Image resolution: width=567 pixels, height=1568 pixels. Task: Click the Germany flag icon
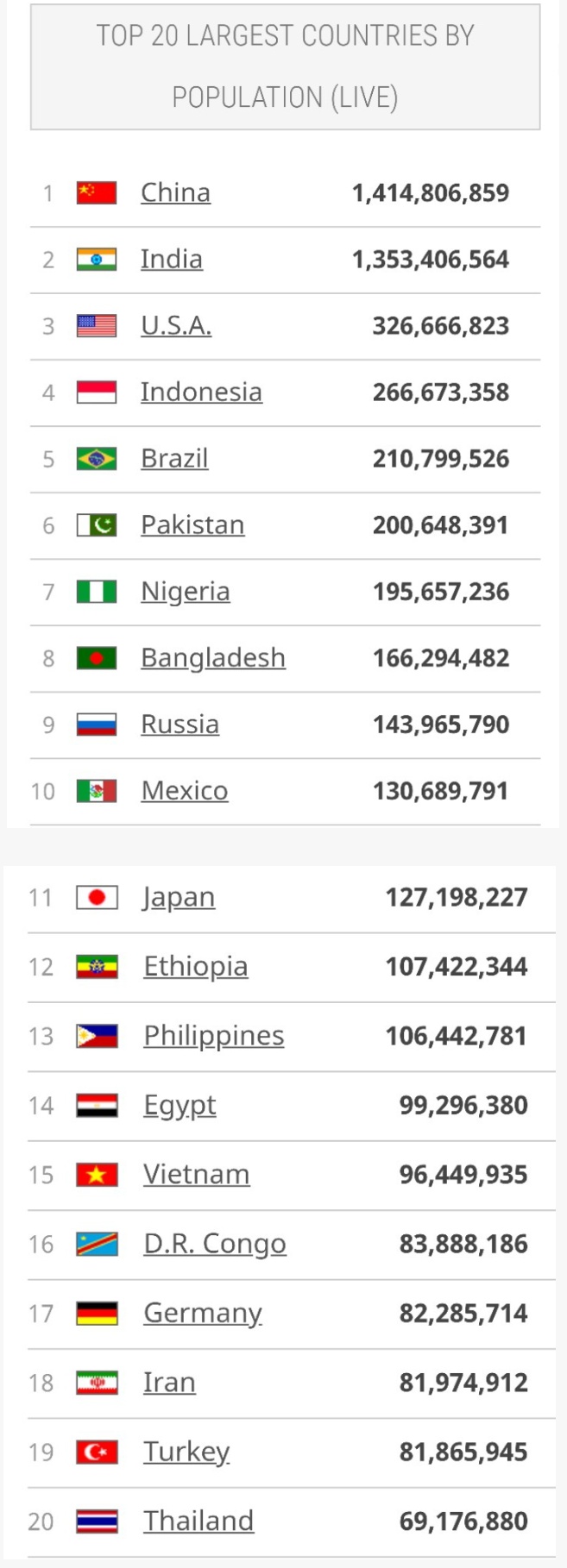tap(97, 1314)
